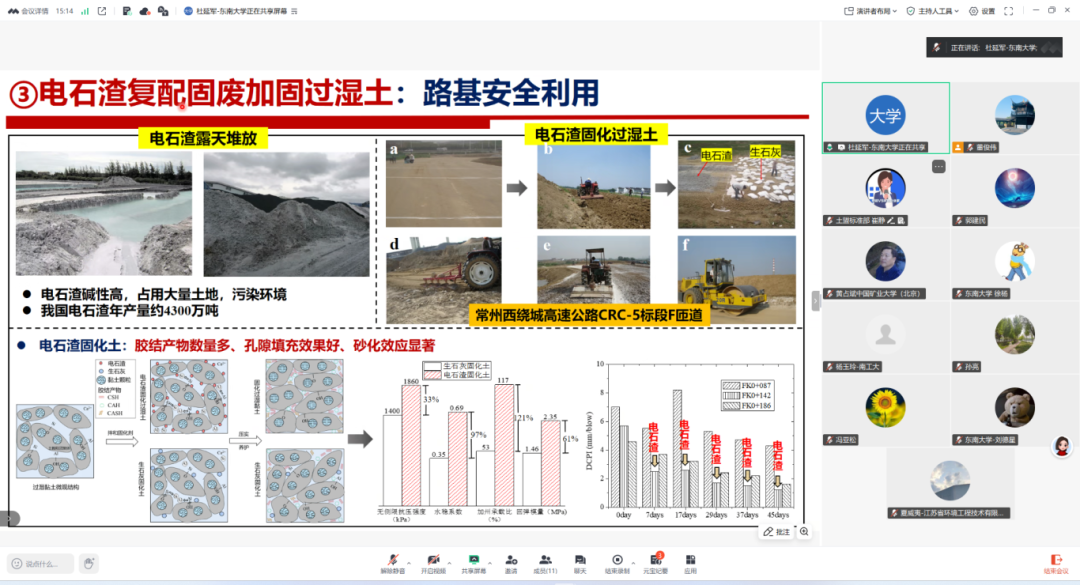Select 黄占斌中国矿业大学(北京) participant tile
The height and width of the screenshot is (585, 1080).
click(x=886, y=265)
